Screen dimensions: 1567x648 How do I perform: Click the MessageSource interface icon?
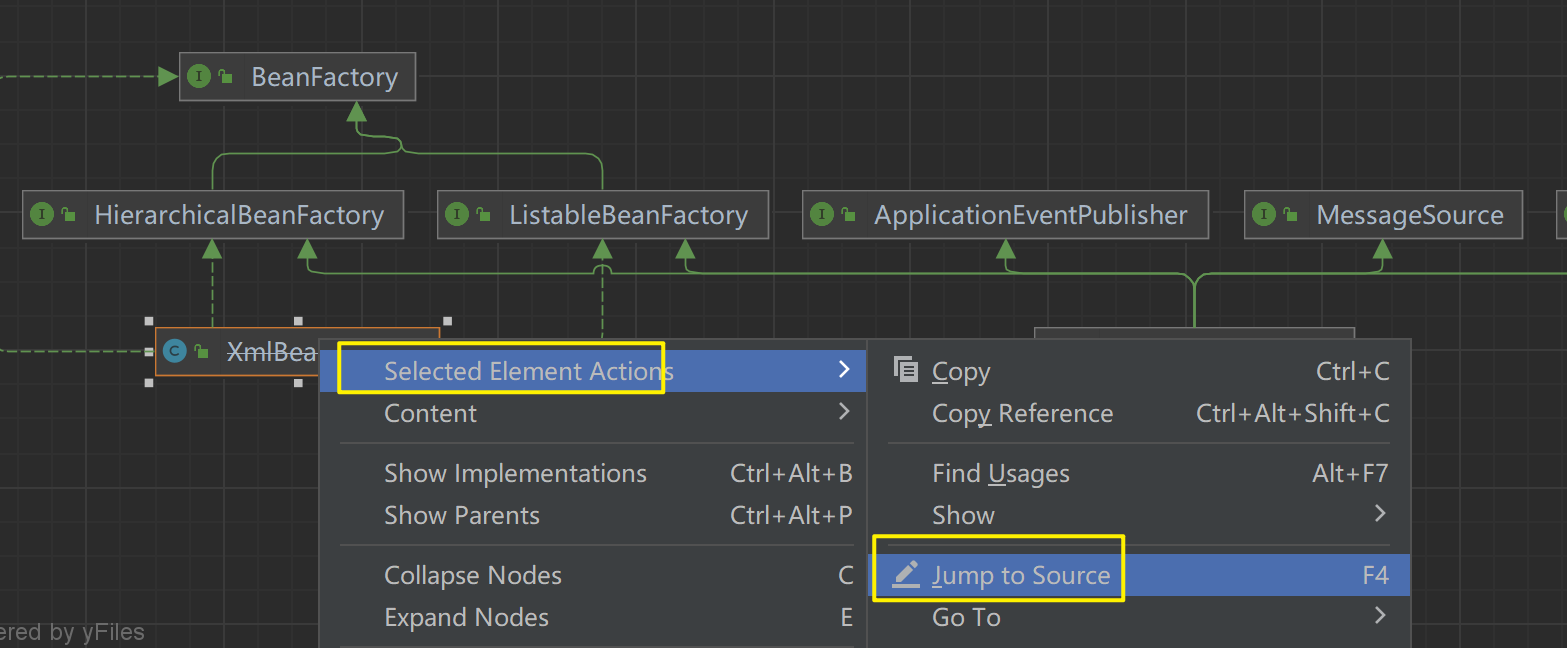tap(1264, 215)
